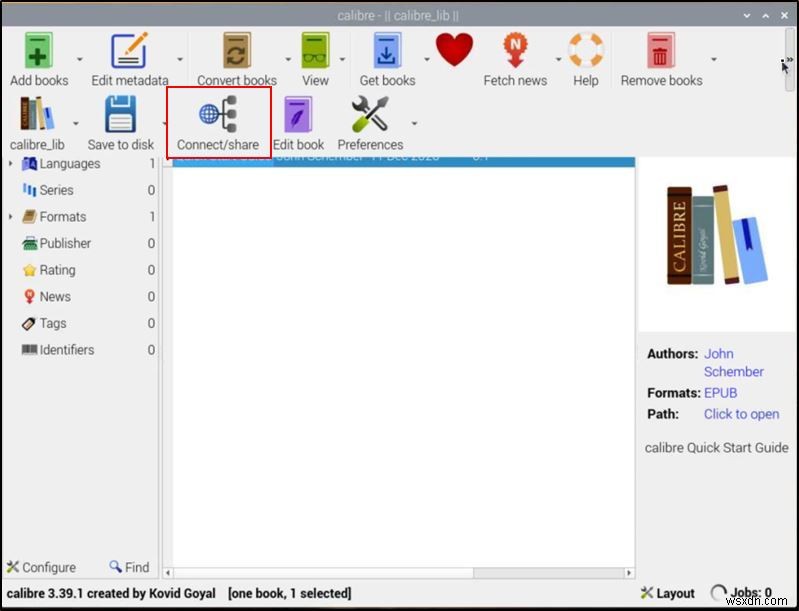Open Preferences wrench icon
The width and height of the screenshot is (799, 611).
click(x=370, y=114)
